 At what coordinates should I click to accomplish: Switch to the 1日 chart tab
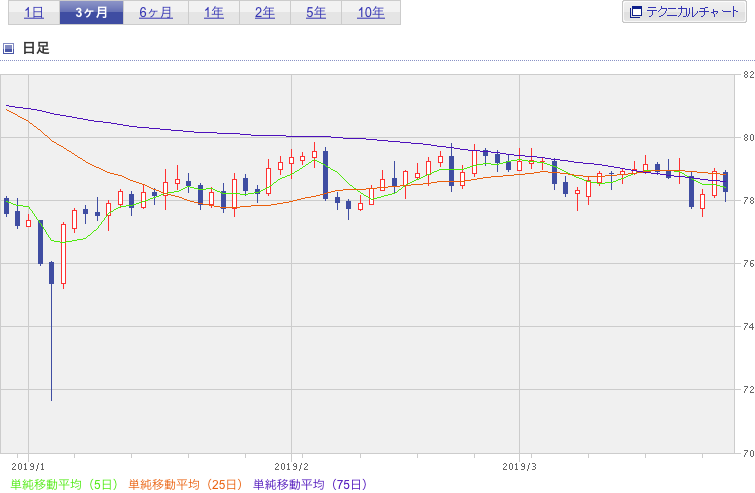pyautogui.click(x=34, y=13)
